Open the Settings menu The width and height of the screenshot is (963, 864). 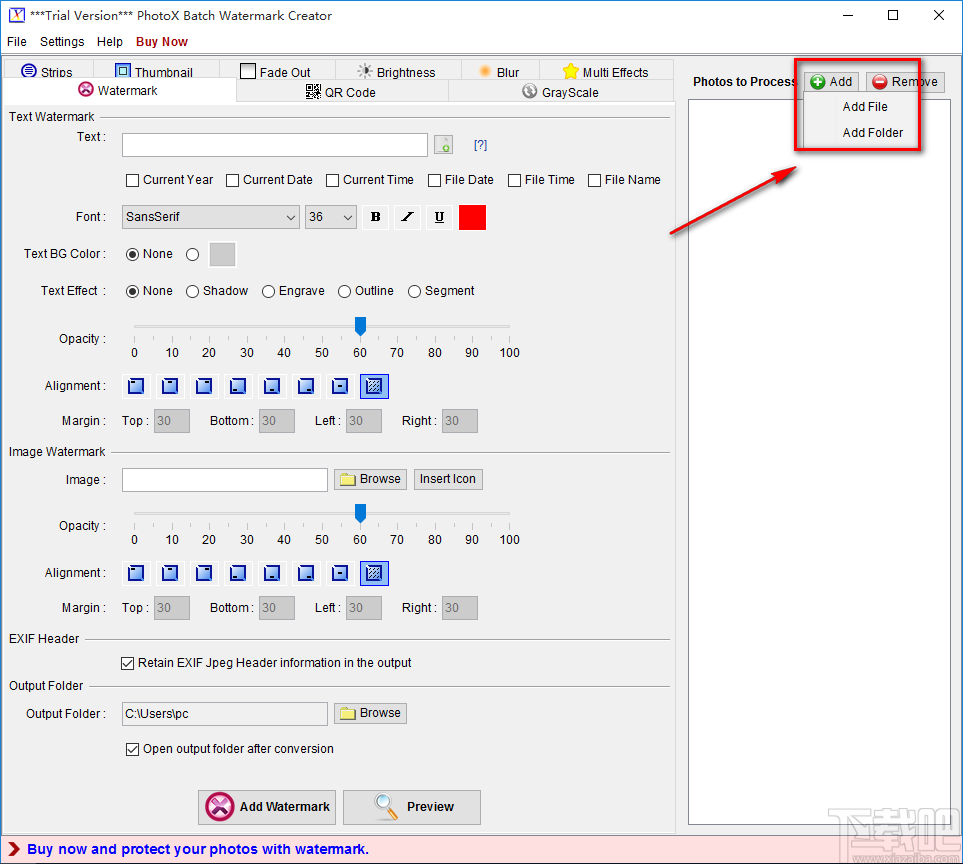pos(62,42)
